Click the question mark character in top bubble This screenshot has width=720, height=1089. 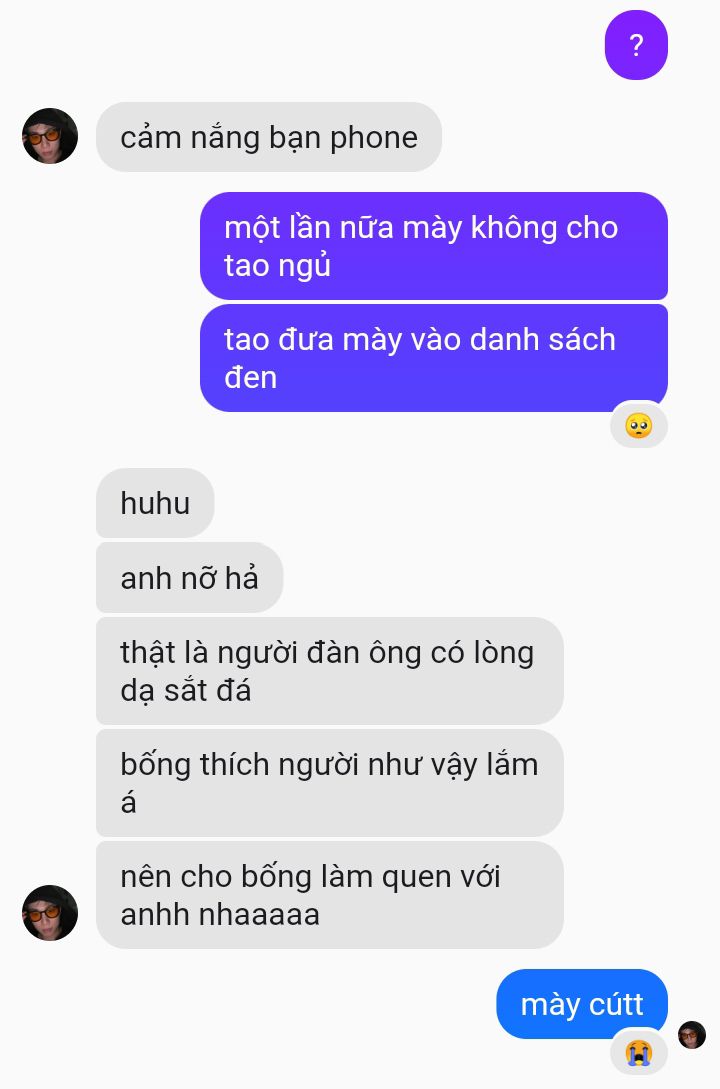pos(636,46)
